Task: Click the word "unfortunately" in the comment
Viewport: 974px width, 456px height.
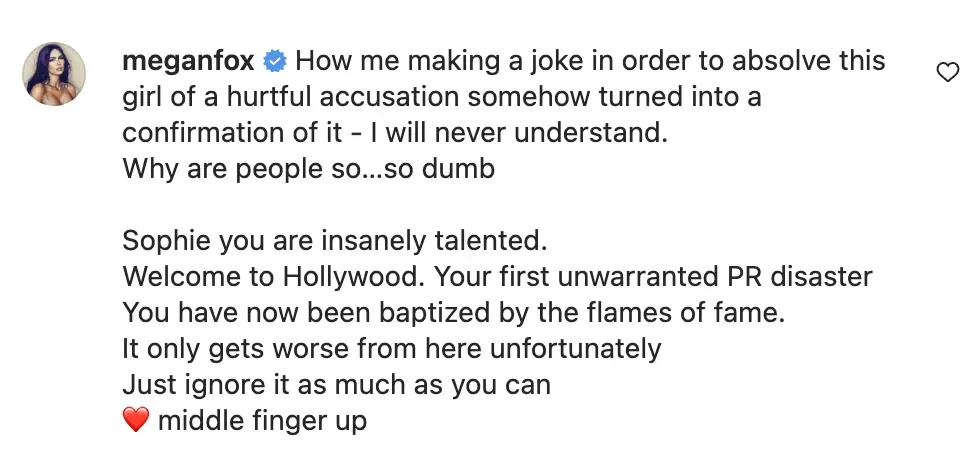Action: tap(583, 349)
